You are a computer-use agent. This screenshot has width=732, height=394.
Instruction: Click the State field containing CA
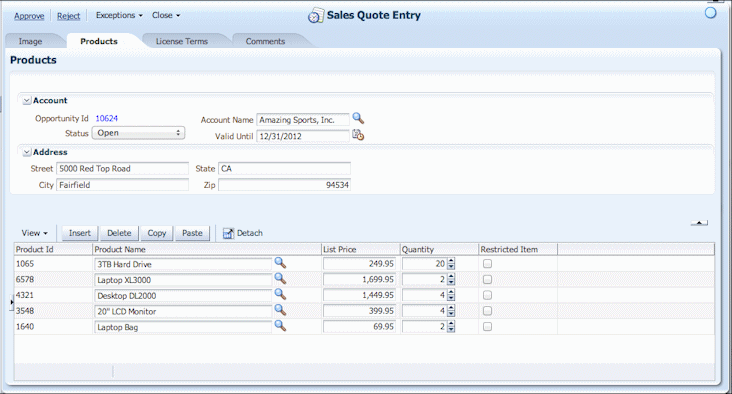284,169
